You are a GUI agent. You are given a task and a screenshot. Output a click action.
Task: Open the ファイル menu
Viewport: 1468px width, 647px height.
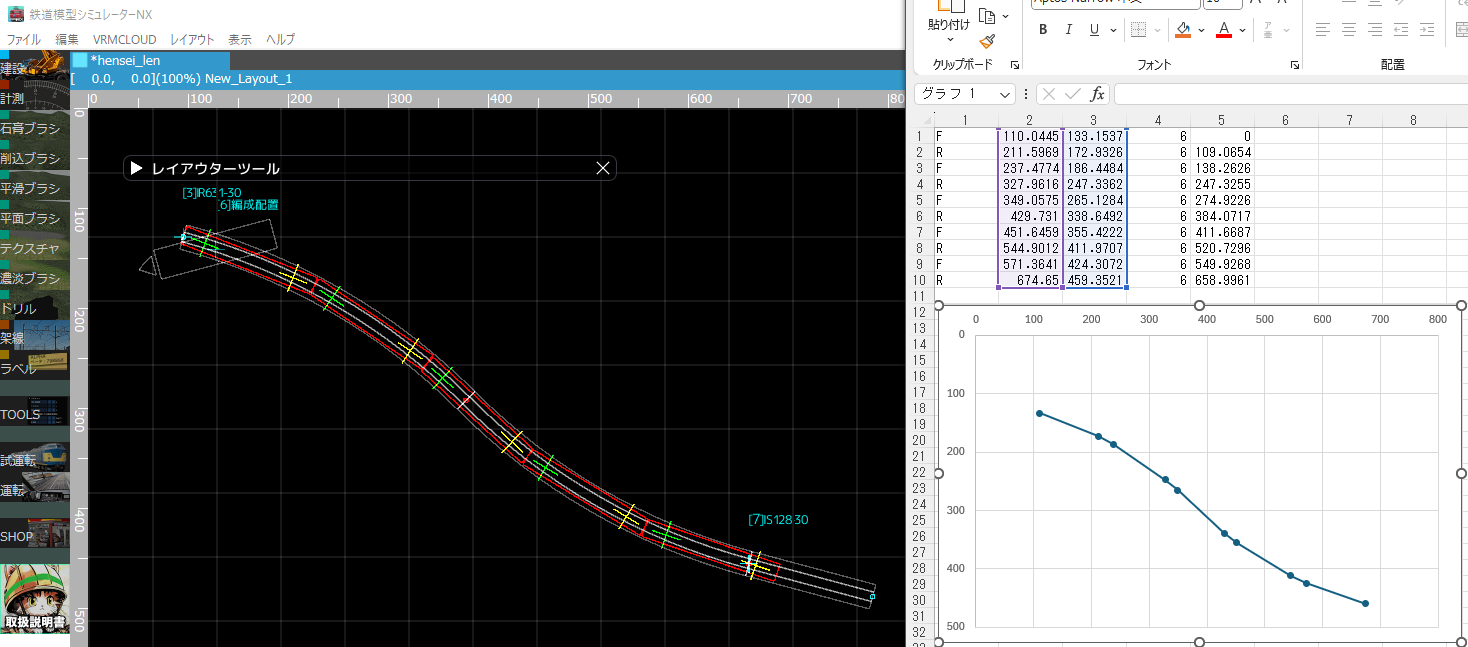(x=24, y=40)
